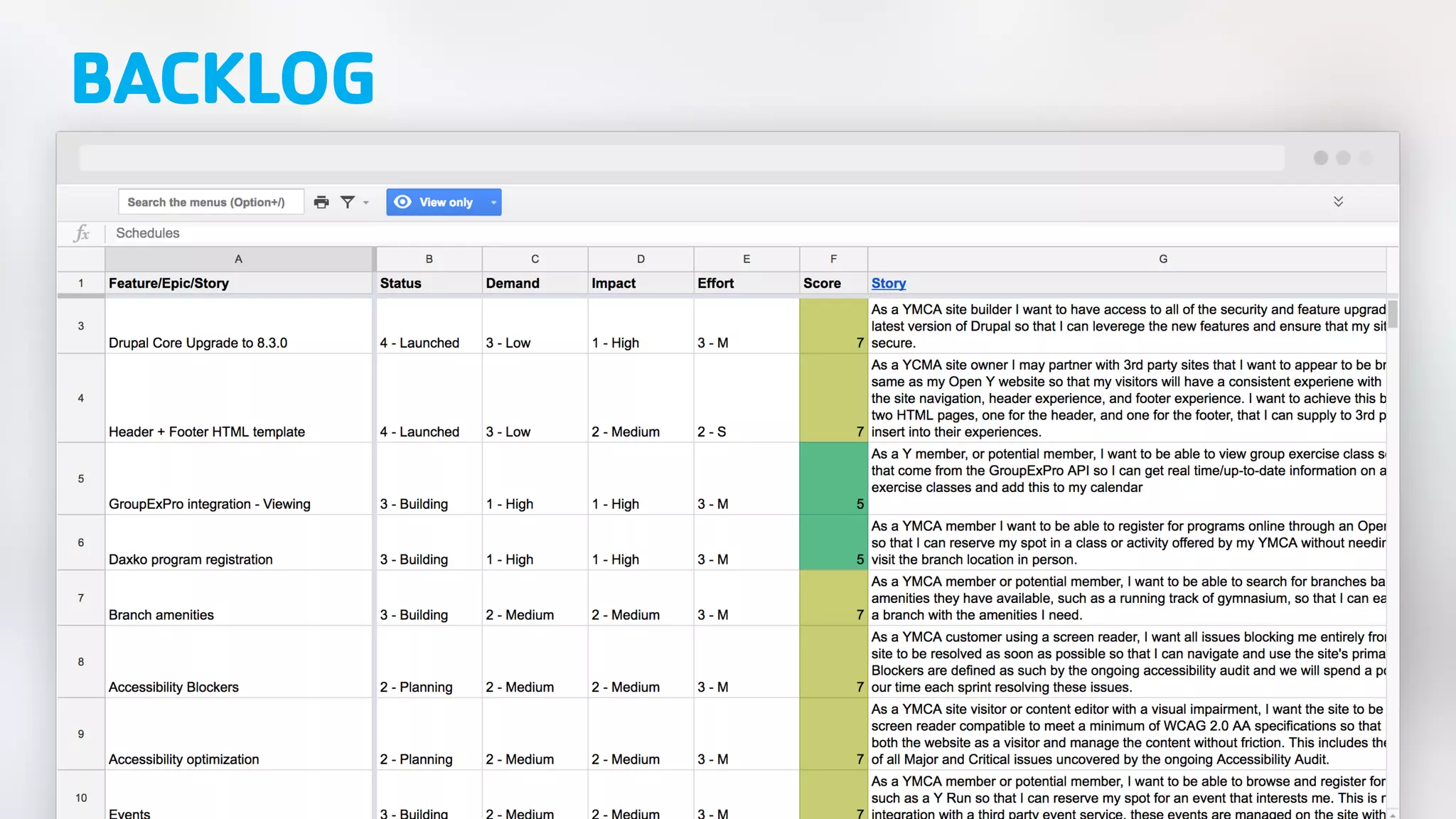This screenshot has height=819, width=1456.
Task: Click the Search the menus field
Action: (211, 202)
